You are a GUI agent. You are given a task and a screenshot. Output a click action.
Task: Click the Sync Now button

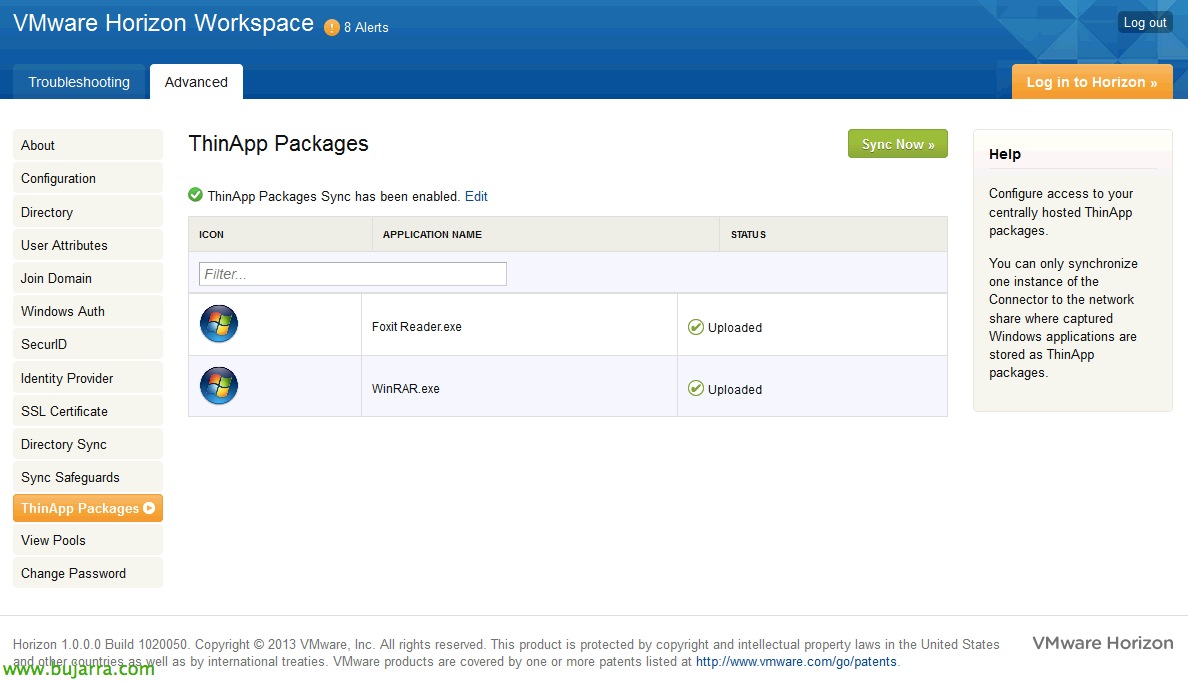point(898,144)
